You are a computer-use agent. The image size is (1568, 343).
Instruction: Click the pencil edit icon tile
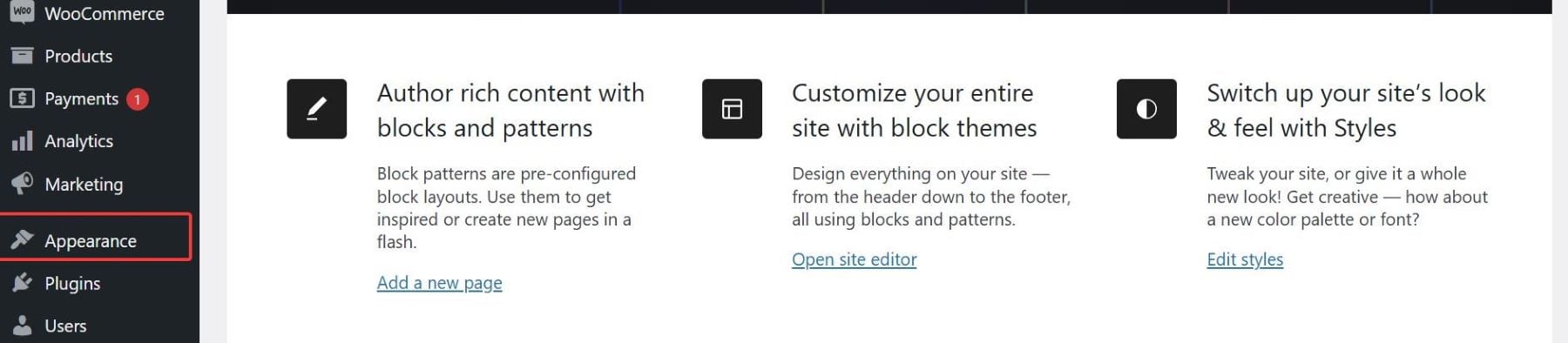[317, 109]
